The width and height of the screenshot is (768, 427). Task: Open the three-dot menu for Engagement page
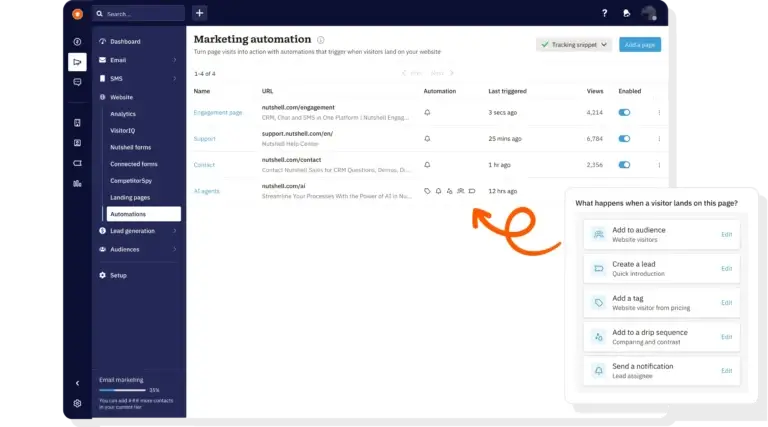(659, 113)
